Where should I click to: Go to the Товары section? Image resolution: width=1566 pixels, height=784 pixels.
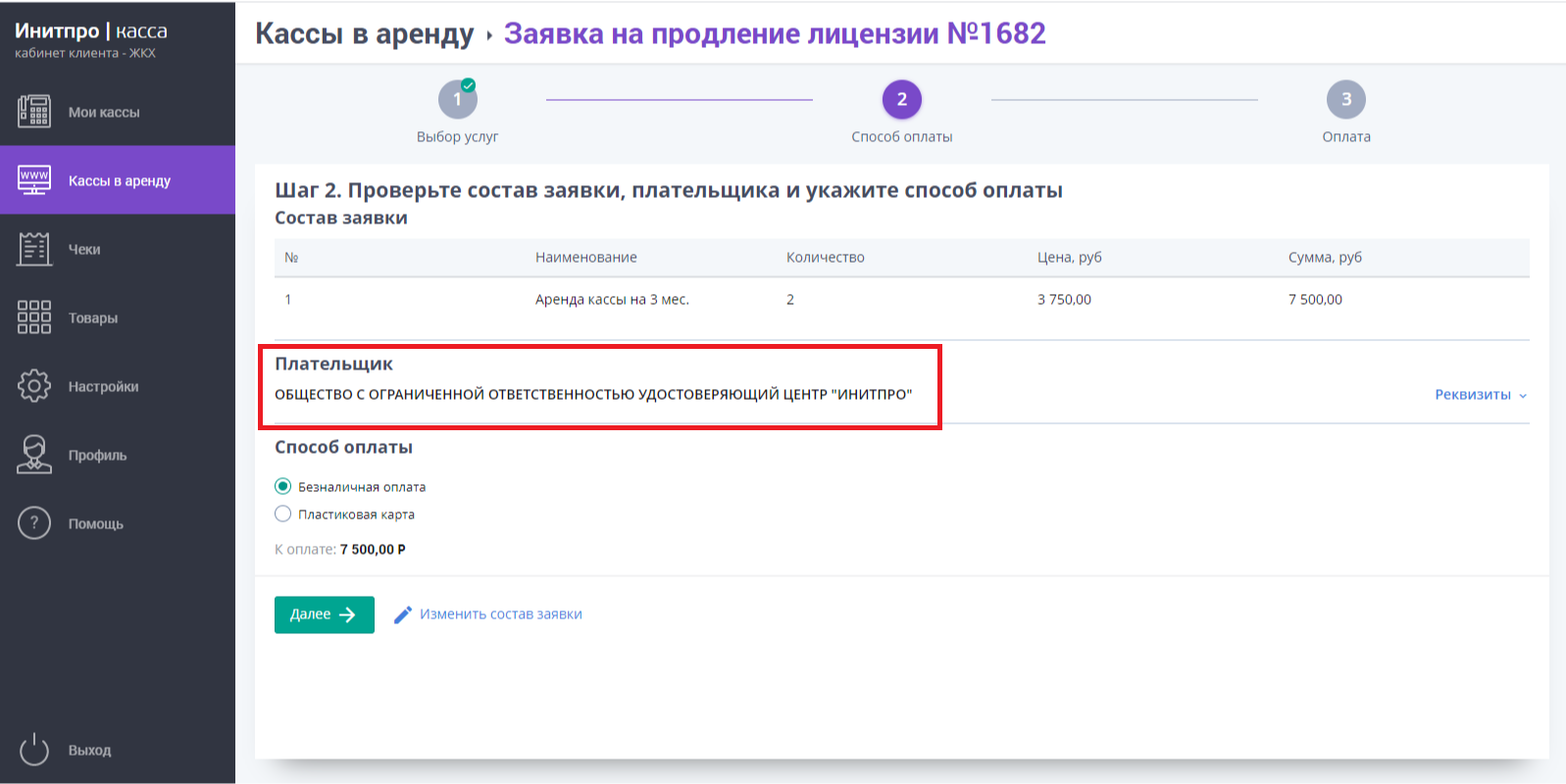[x=118, y=318]
